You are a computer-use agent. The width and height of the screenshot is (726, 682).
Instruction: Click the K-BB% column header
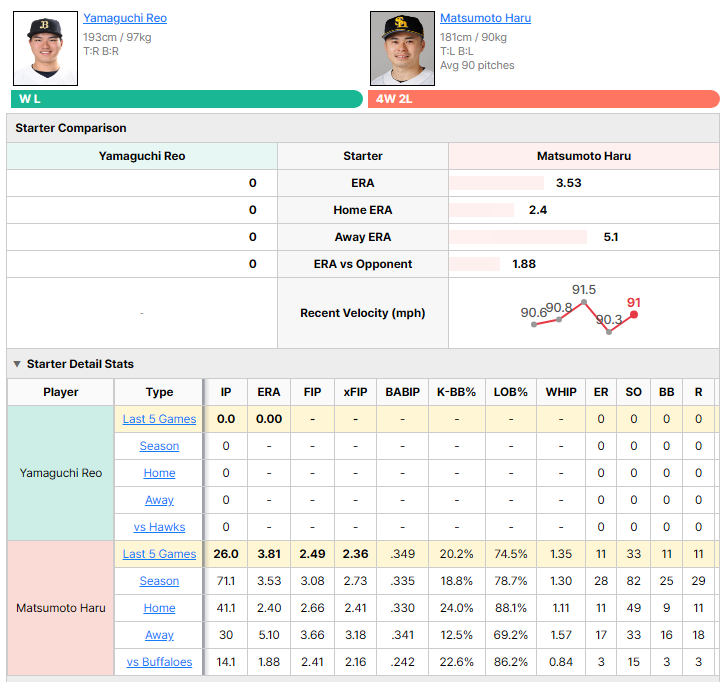tap(457, 392)
